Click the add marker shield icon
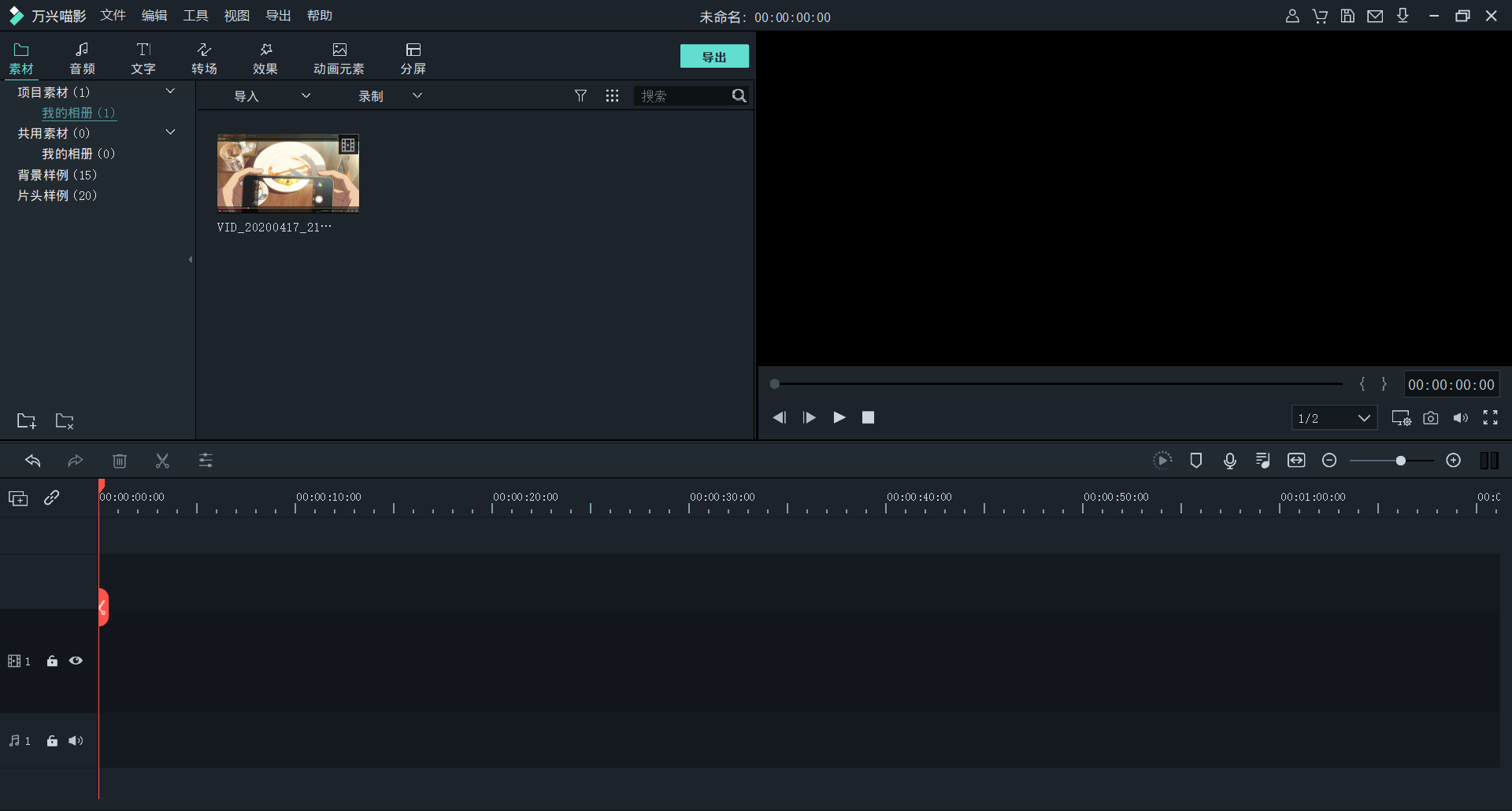This screenshot has height=811, width=1512. [1195, 461]
